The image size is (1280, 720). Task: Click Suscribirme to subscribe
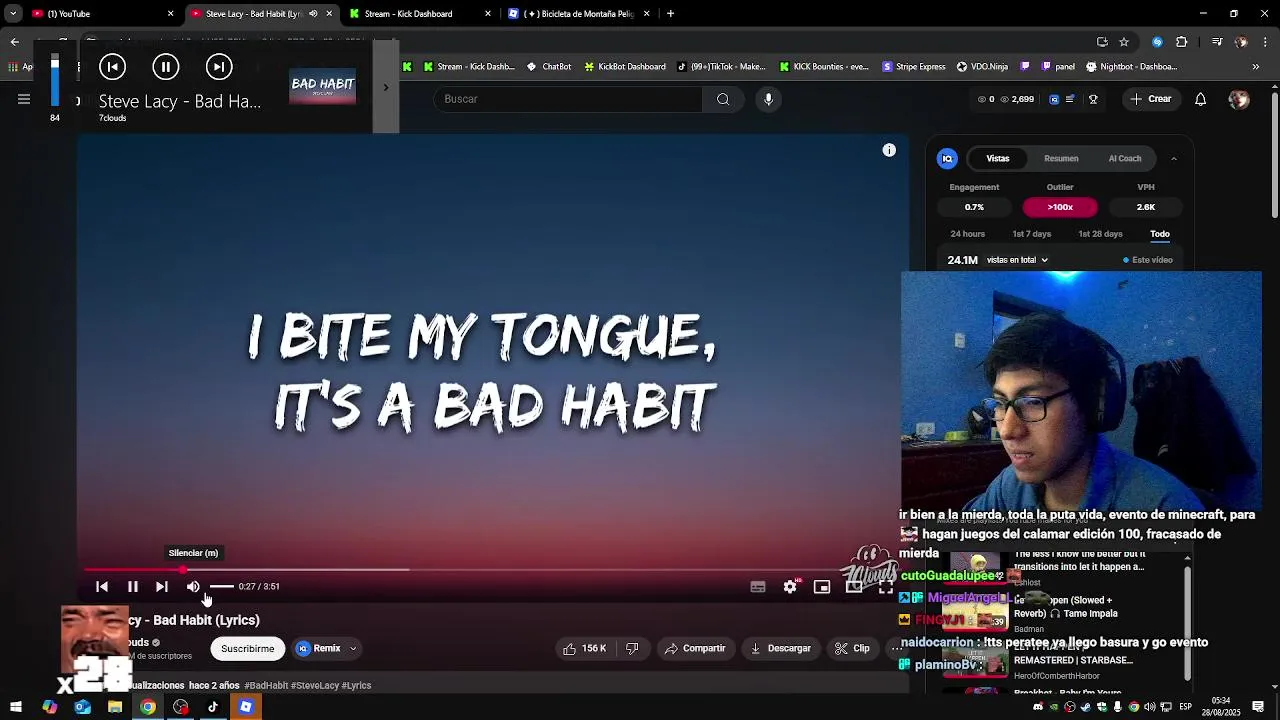(x=248, y=648)
